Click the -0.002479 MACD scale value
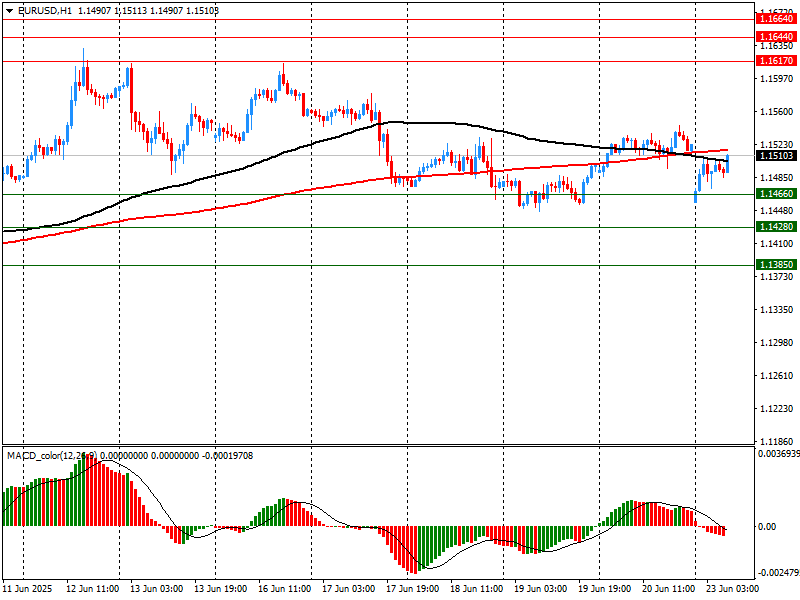 click(776, 573)
